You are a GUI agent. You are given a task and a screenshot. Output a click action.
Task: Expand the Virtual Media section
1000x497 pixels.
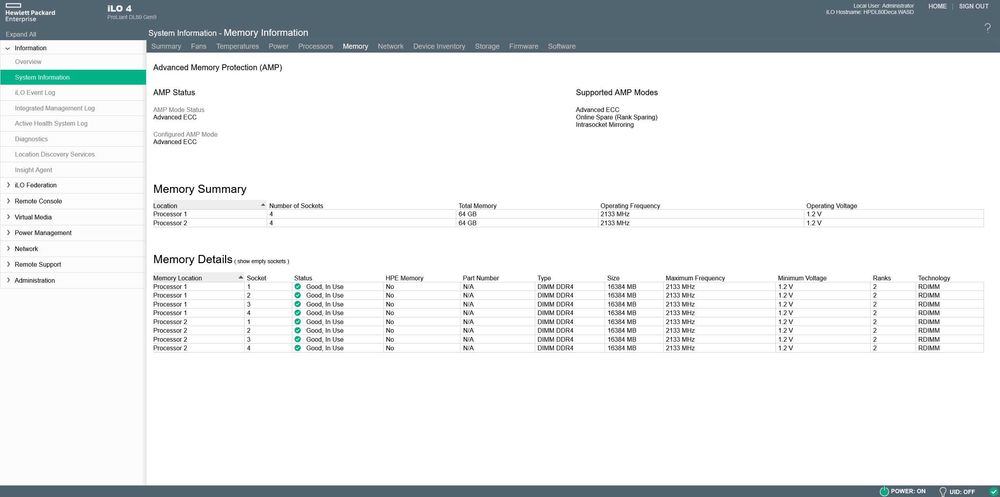[x=8, y=217]
